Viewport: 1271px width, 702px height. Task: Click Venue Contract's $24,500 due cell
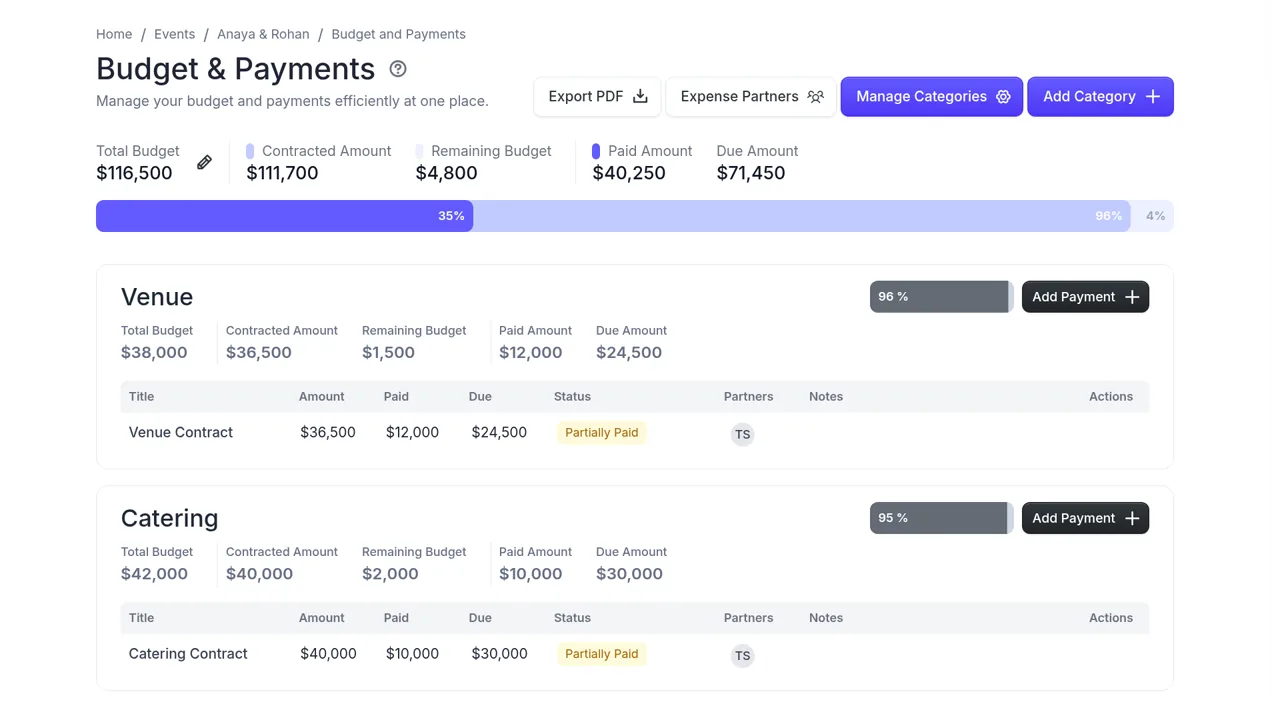pos(499,432)
